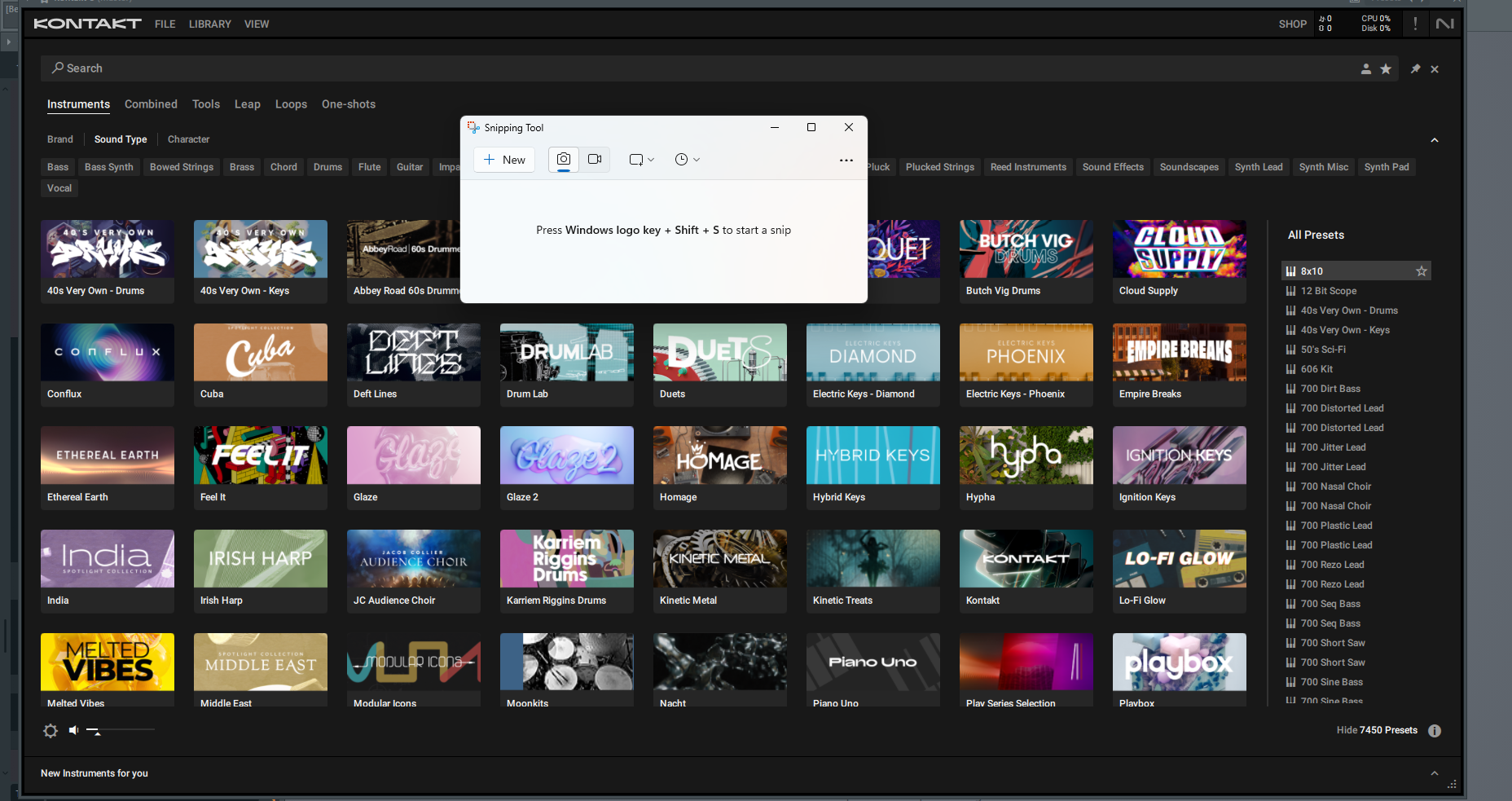Image resolution: width=1512 pixels, height=801 pixels.
Task: Open the Glaze 2 instrument tile
Action: point(567,468)
